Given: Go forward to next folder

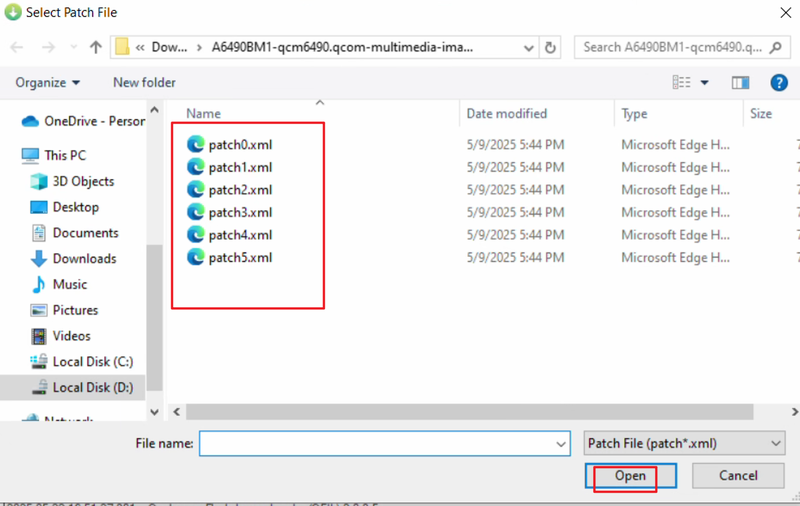Looking at the screenshot, I should [x=48, y=47].
